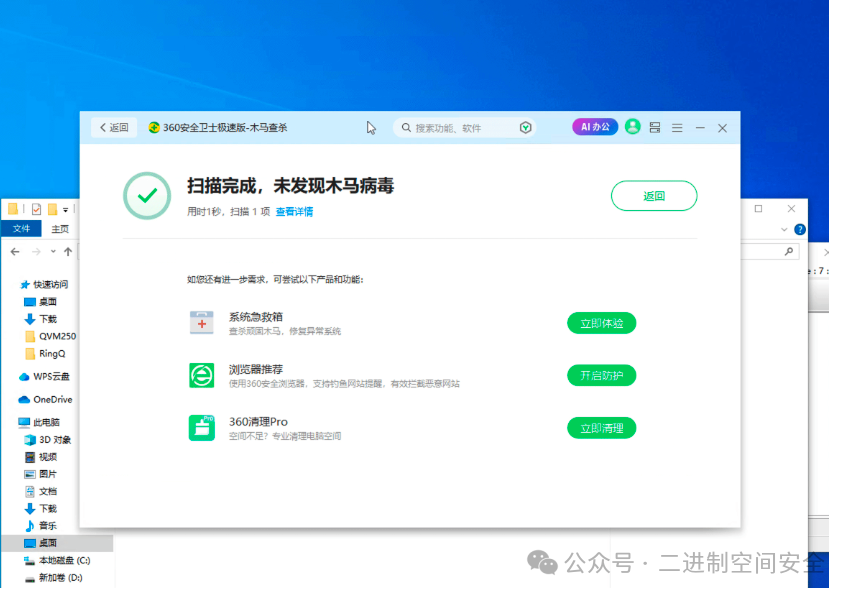Open the 主页 tab in File Explorer
This screenshot has width=852, height=597.
tap(60, 229)
